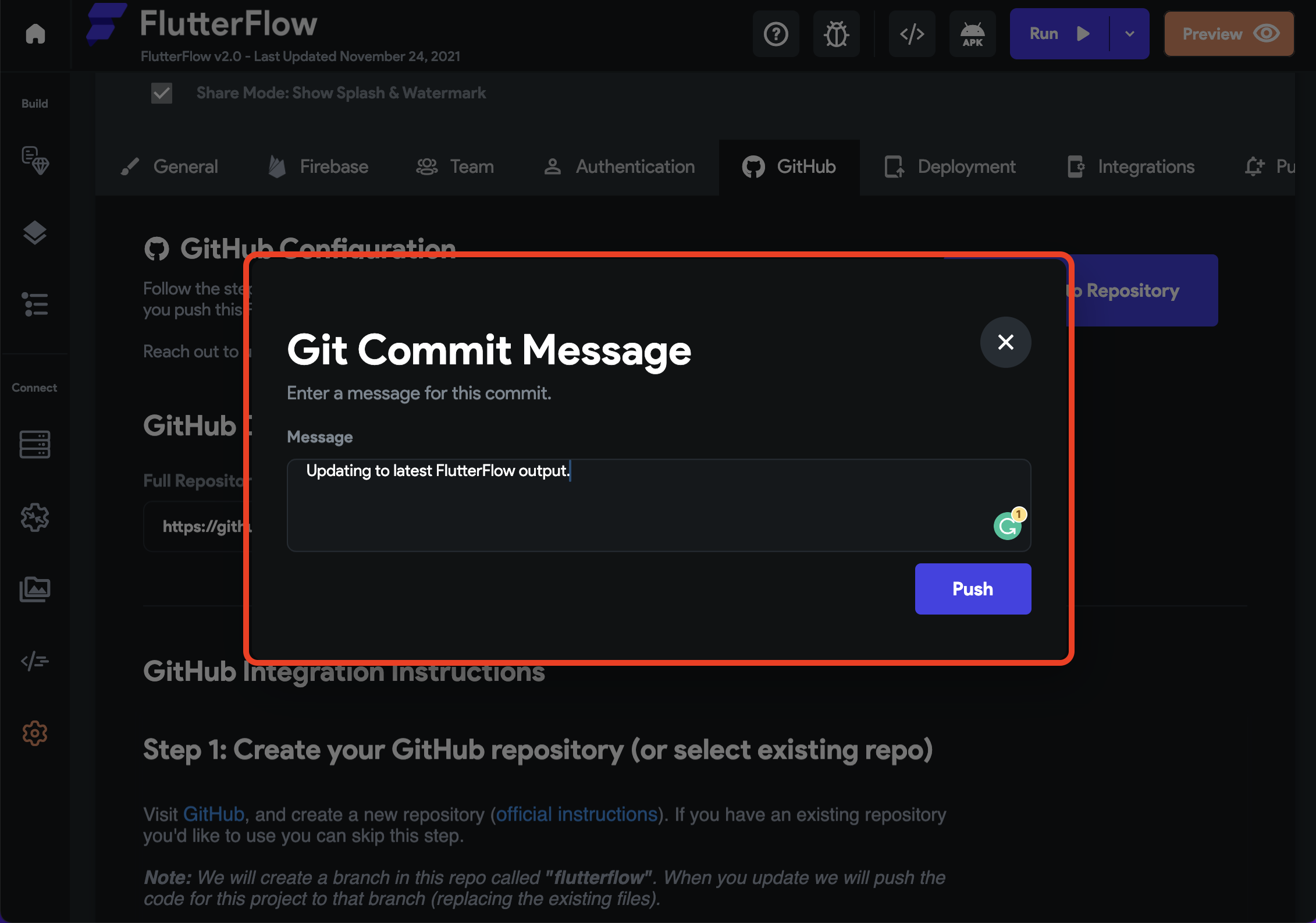Switch to the Deployment tab

point(950,167)
